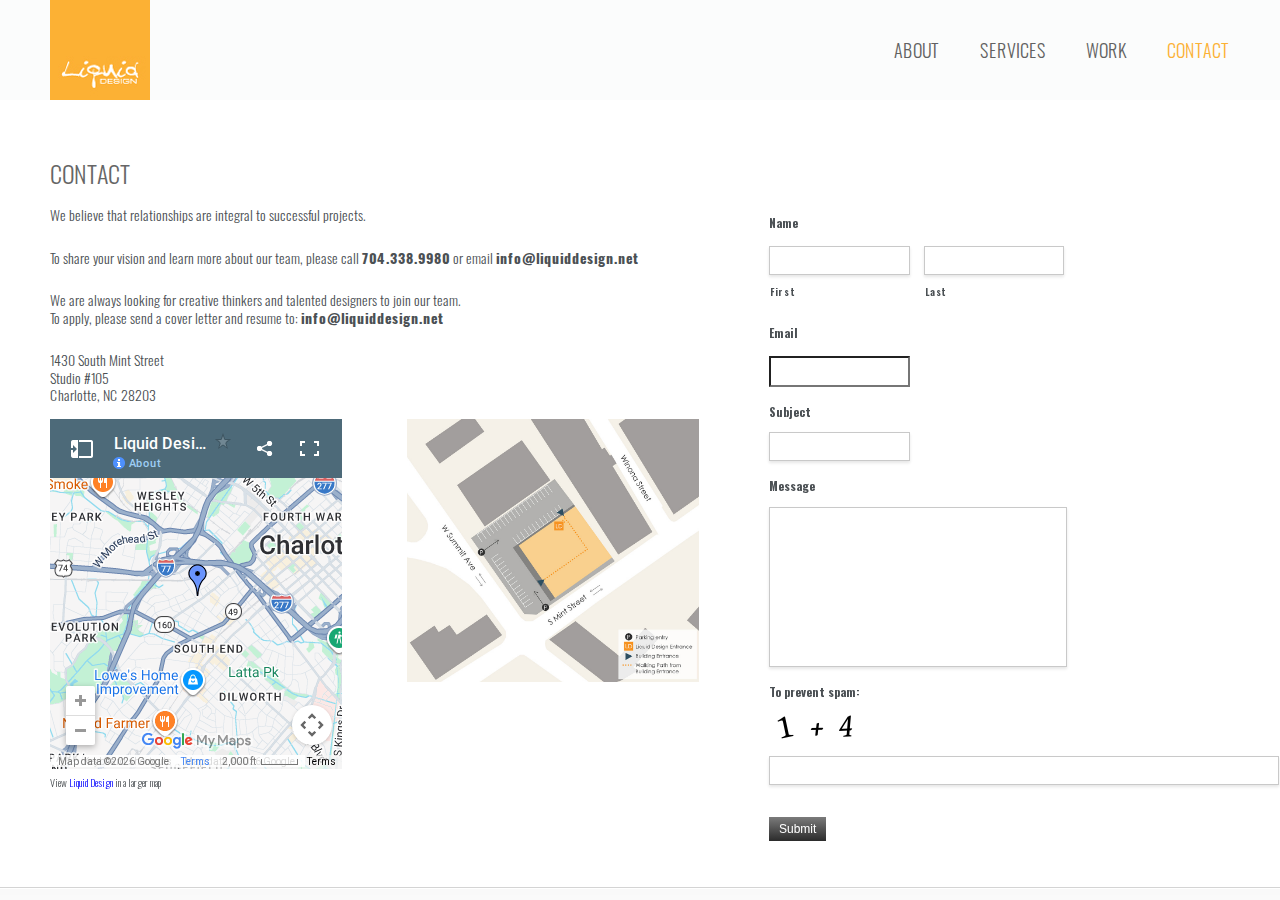Viewport: 1280px width, 900px height.
Task: Click the blue location pin marker
Action: click(x=197, y=579)
